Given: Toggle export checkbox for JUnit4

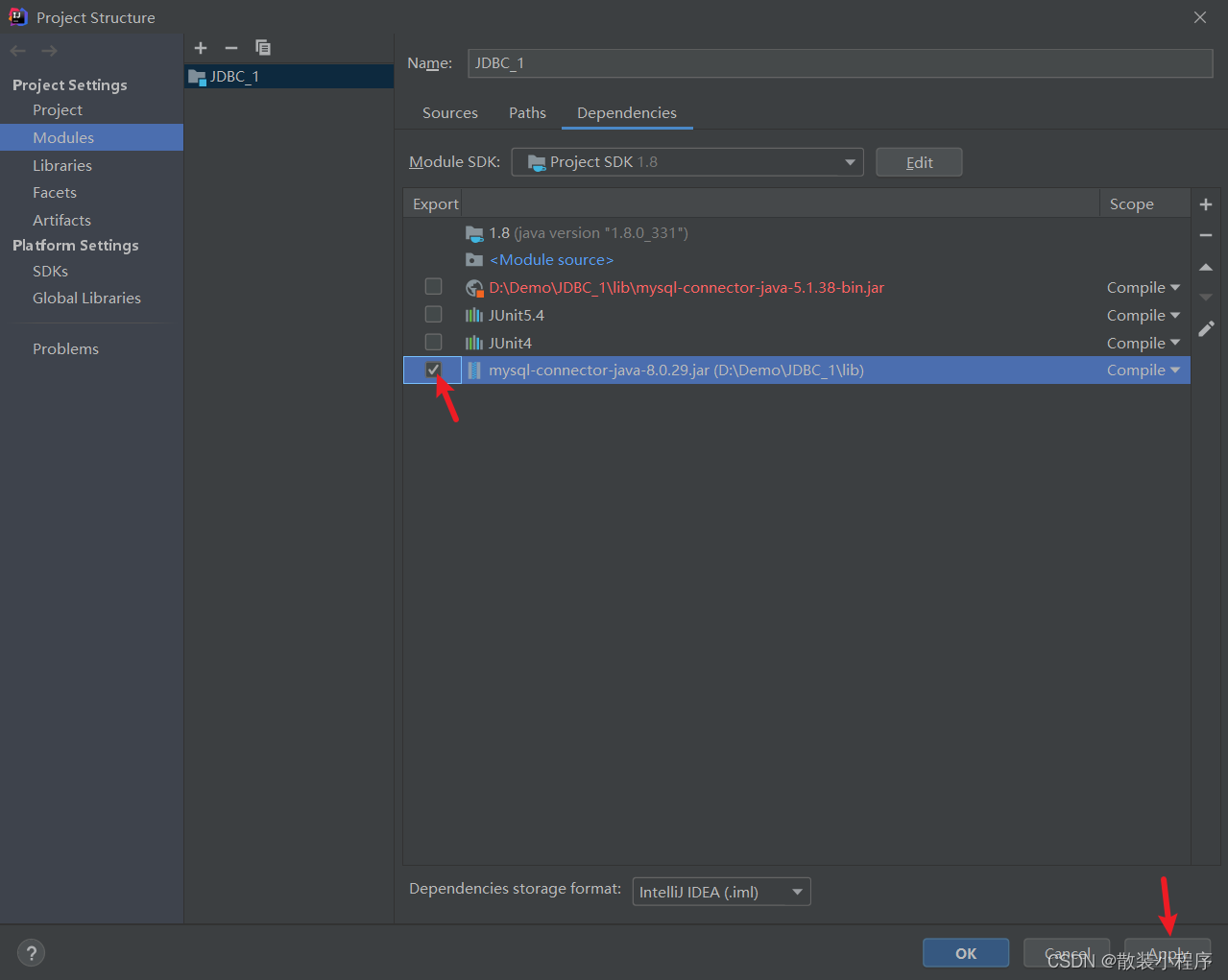Looking at the screenshot, I should coord(434,343).
